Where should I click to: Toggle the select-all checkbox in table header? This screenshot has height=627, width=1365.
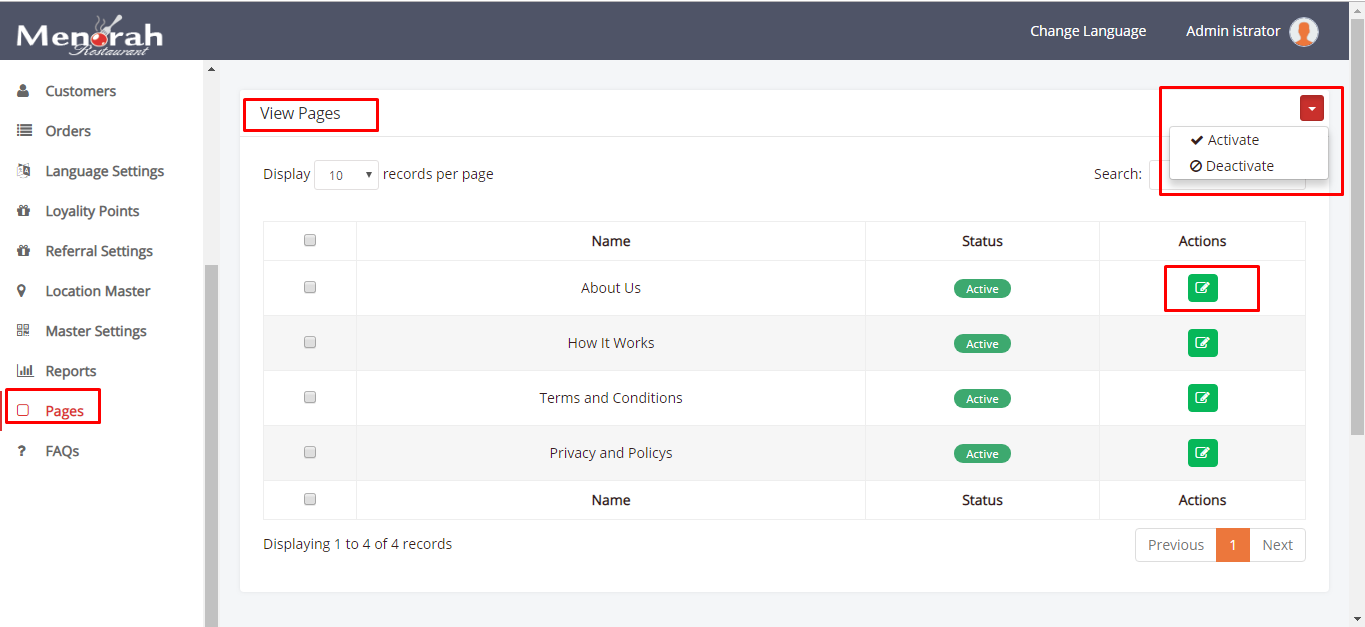coord(310,240)
